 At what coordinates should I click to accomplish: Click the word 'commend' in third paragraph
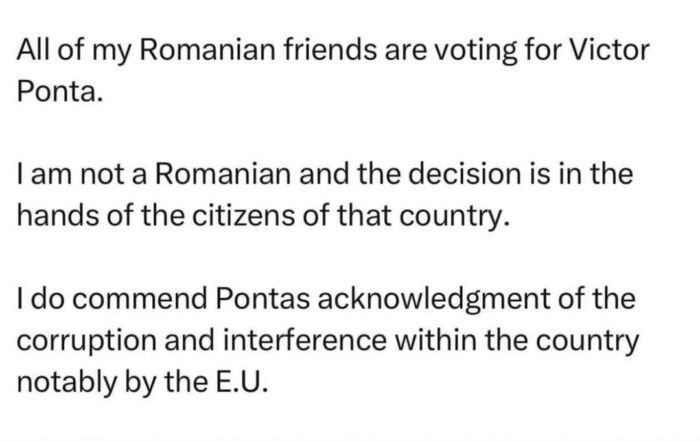(140, 299)
